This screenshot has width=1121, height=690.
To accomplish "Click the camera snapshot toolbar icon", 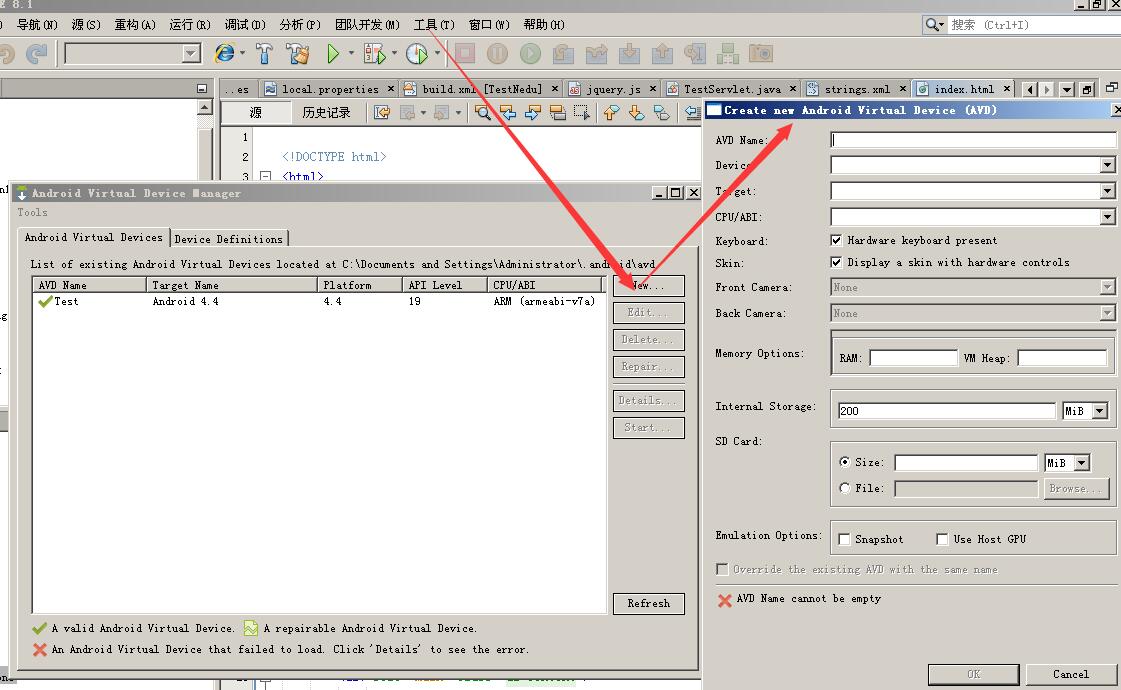I will 761,54.
